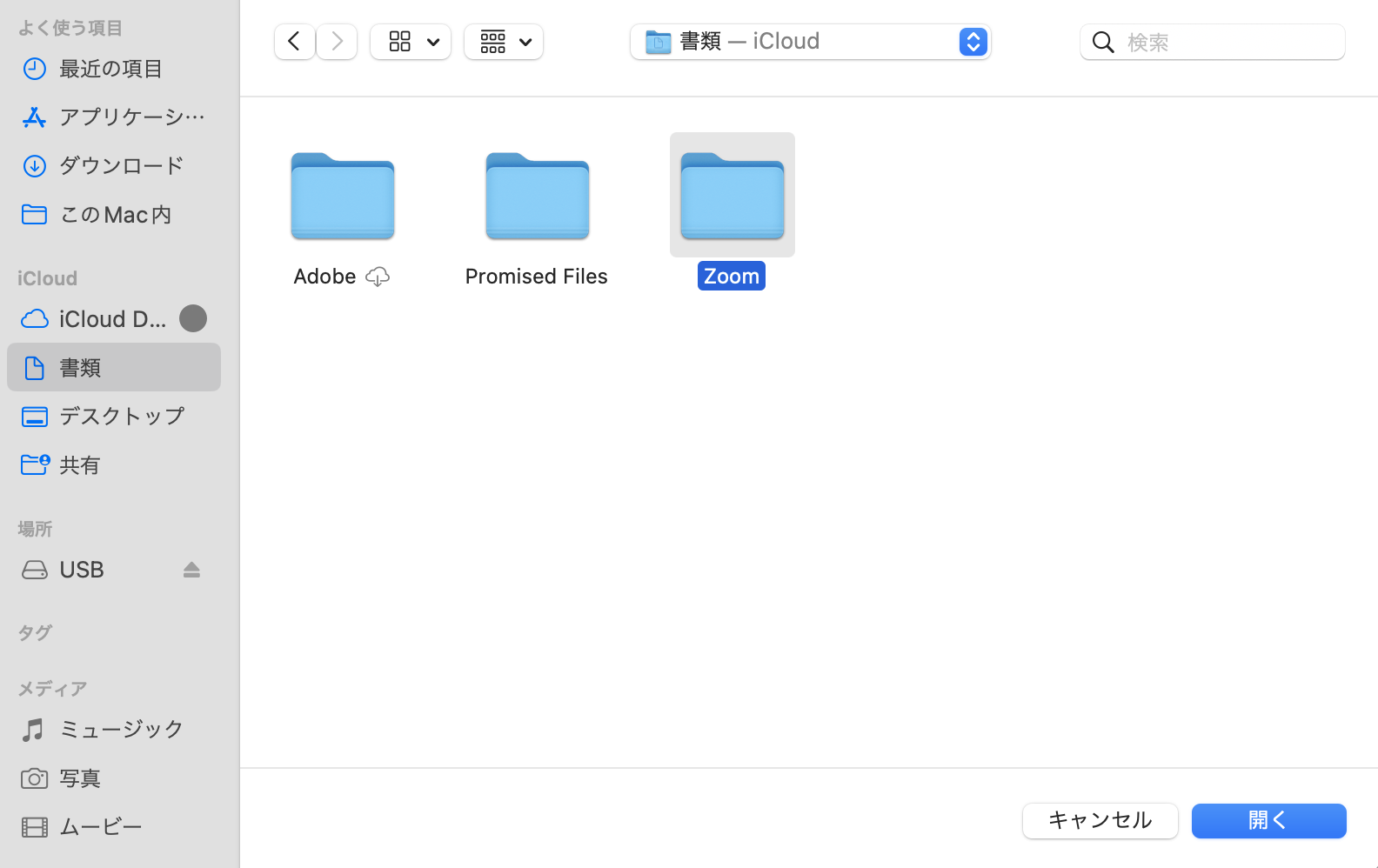This screenshot has width=1378, height=868.
Task: Select デスクトップ in the sidebar
Action: coord(121,416)
